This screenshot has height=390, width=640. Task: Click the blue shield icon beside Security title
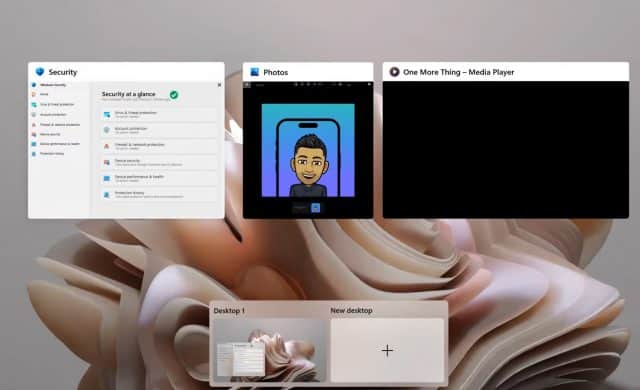(x=40, y=72)
